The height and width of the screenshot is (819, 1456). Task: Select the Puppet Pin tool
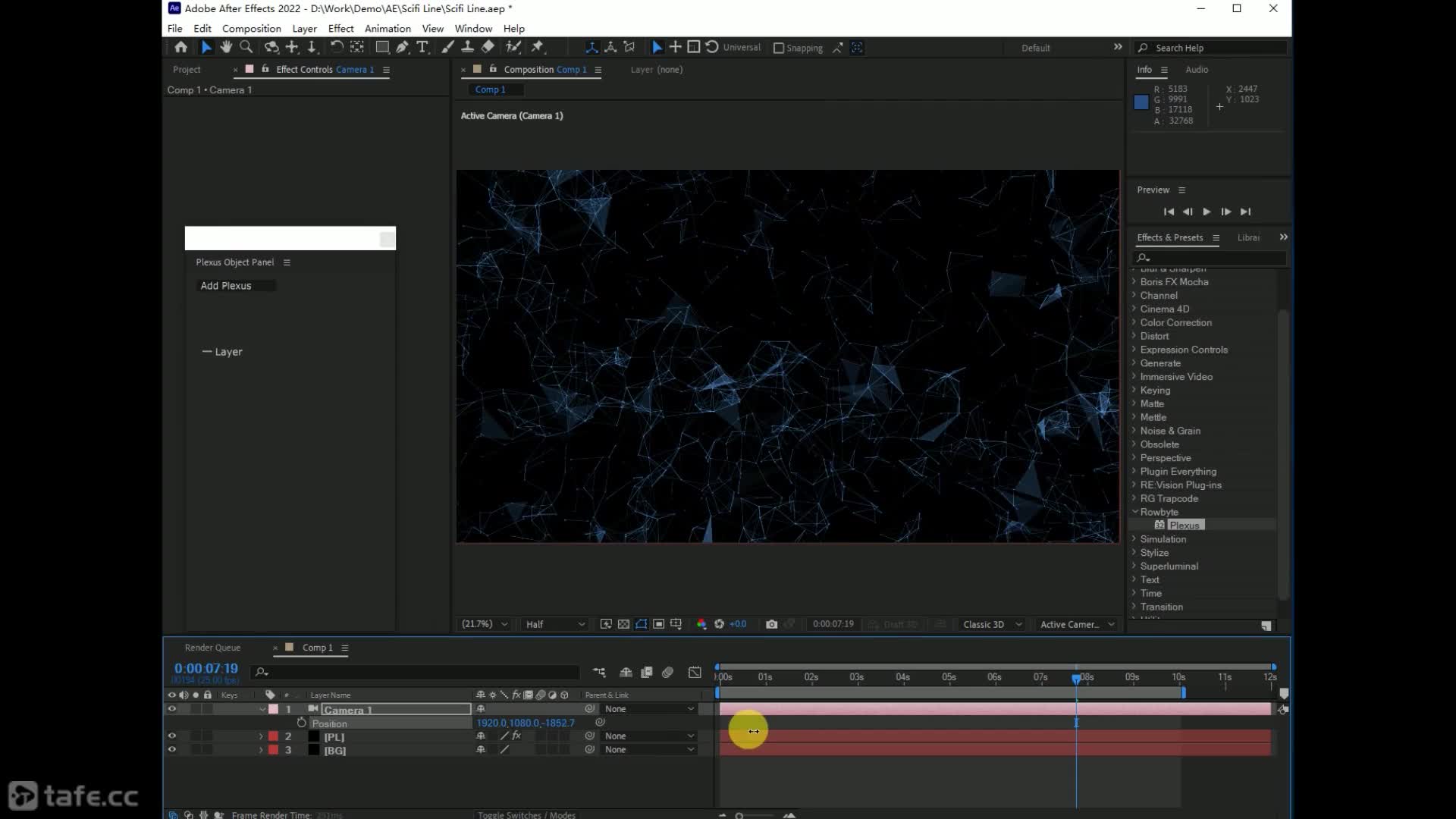click(538, 47)
